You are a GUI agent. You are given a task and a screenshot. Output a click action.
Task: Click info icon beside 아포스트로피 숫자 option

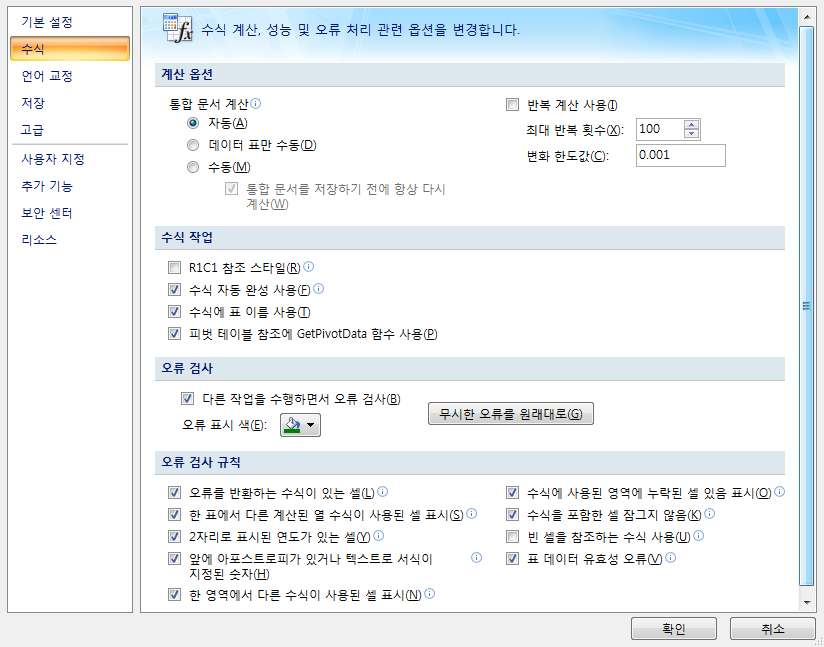click(476, 558)
